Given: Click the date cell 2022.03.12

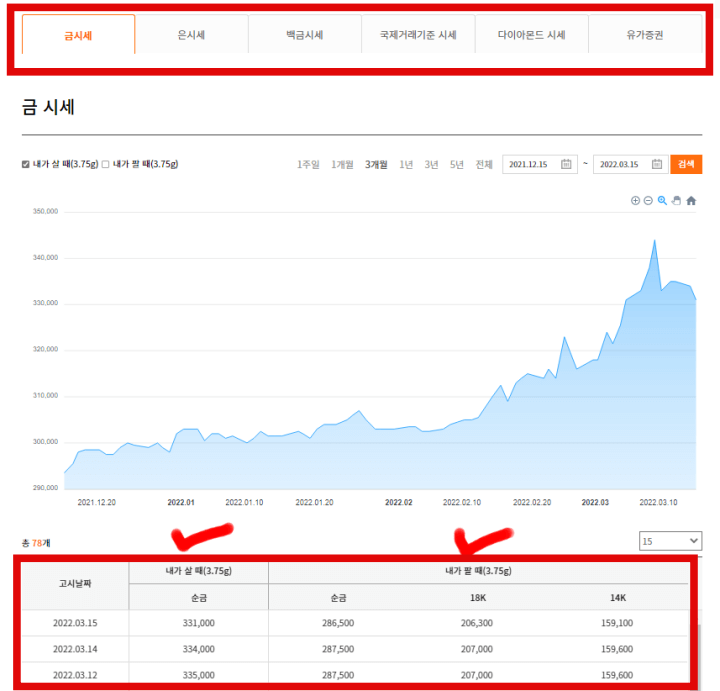Looking at the screenshot, I should tap(75, 675).
